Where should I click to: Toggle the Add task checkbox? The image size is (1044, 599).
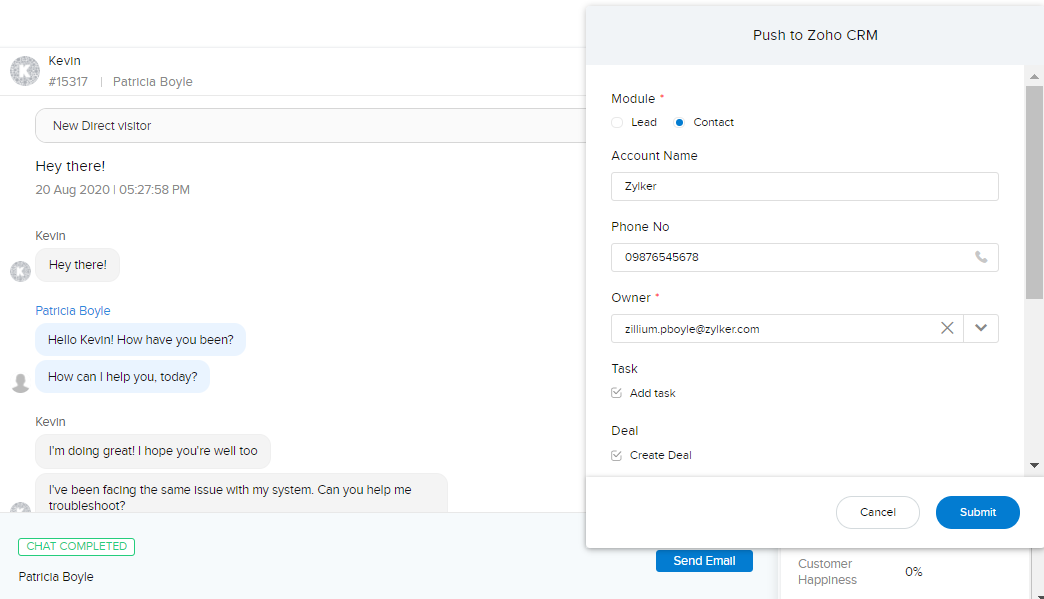click(617, 393)
